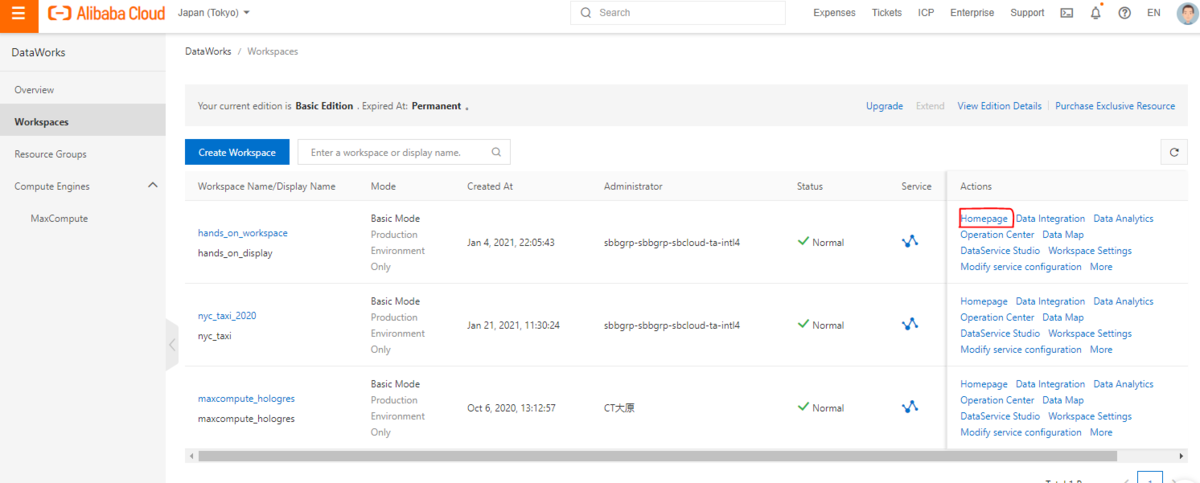The image size is (1200, 483).
Task: Click the top Search input field
Action: point(679,13)
